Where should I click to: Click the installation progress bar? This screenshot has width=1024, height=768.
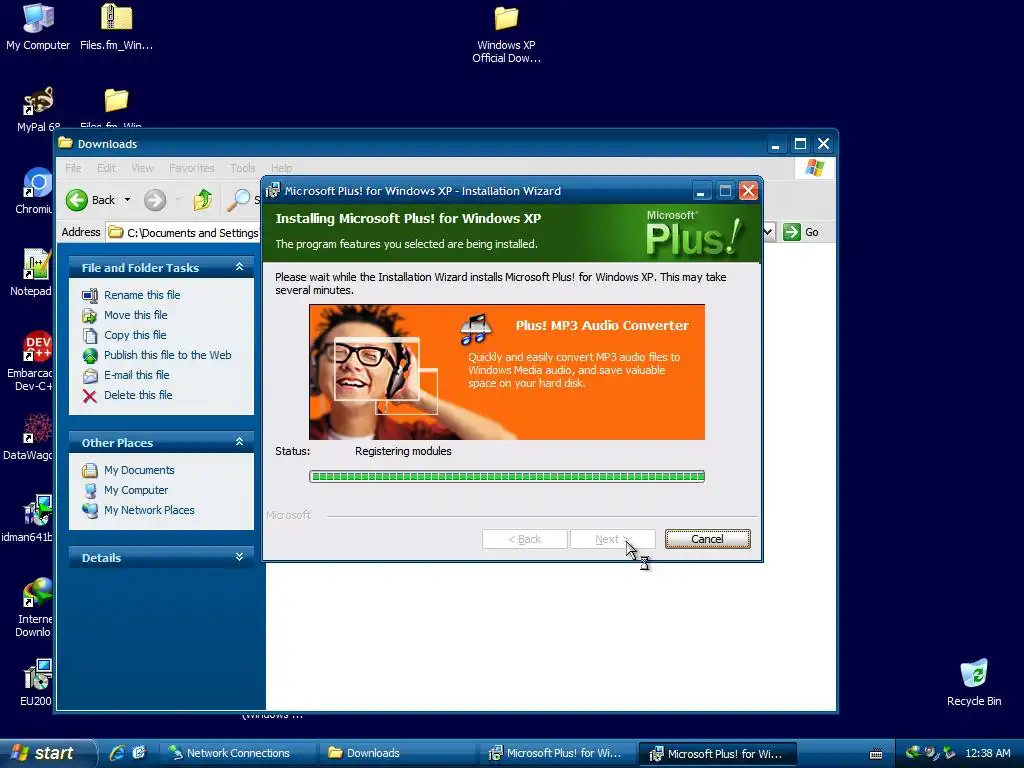507,476
